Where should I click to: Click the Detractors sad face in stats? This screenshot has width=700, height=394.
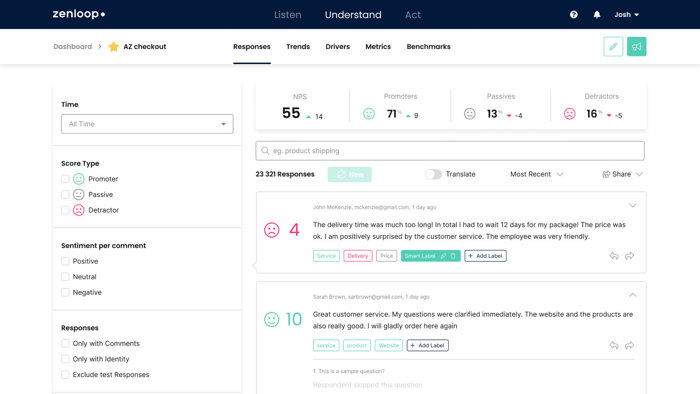[570, 114]
